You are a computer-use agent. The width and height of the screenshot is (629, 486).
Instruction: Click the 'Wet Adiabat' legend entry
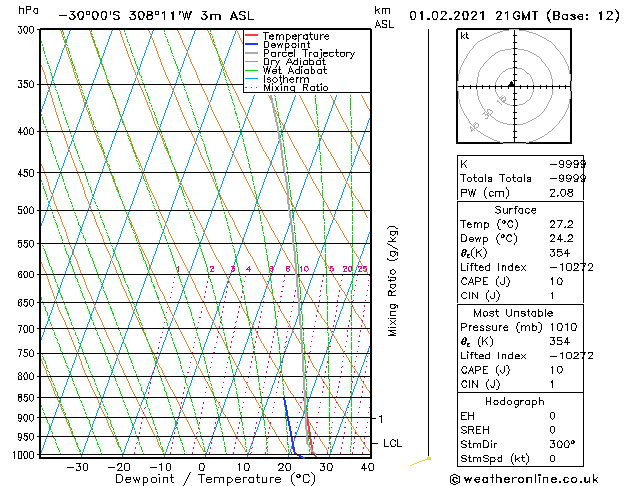tap(295, 70)
